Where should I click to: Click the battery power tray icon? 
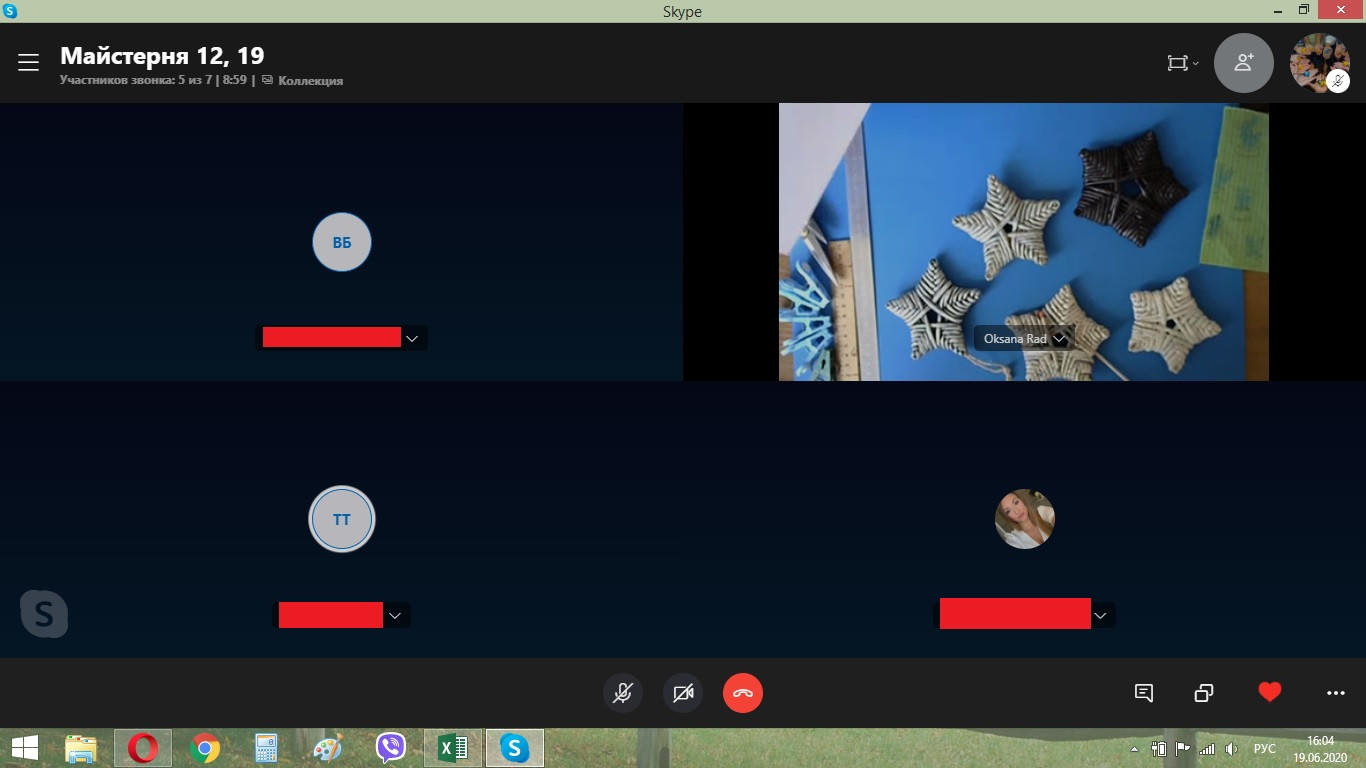(x=1159, y=749)
